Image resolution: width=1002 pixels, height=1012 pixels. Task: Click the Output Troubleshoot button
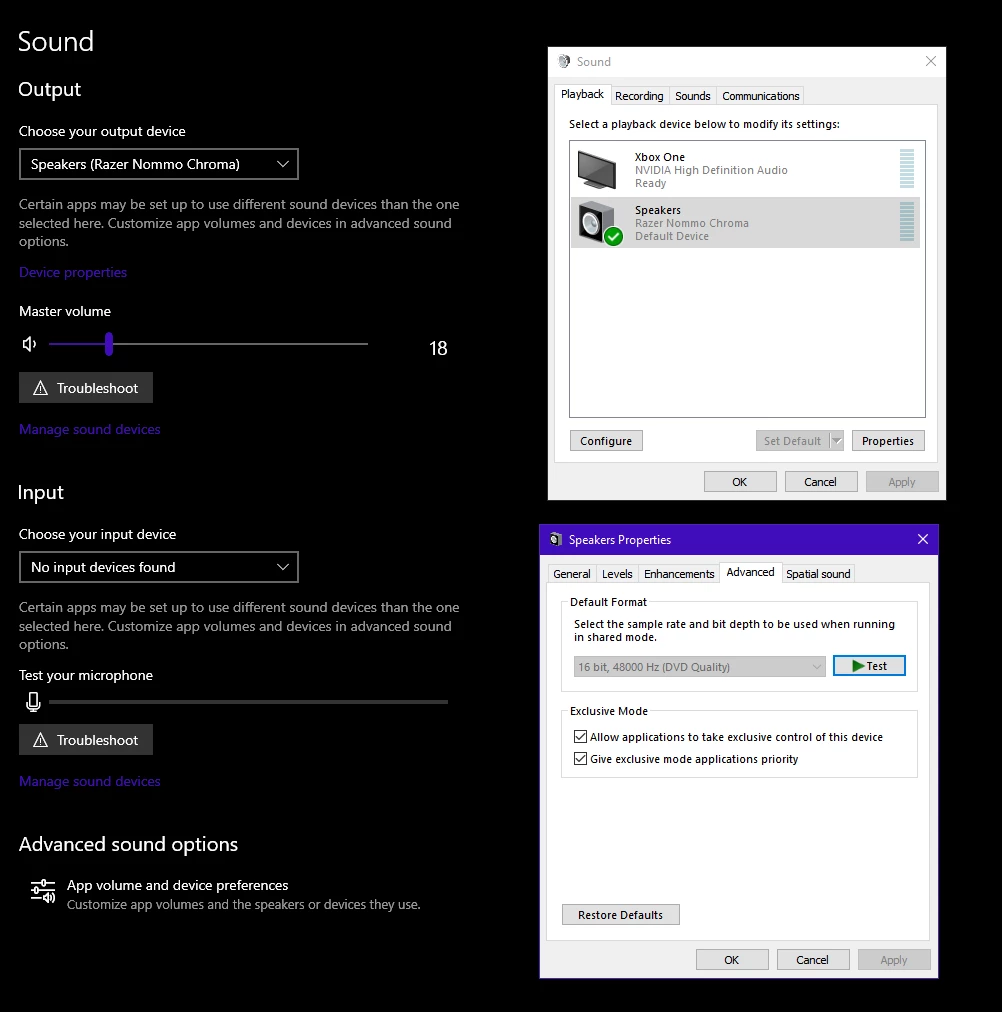86,388
